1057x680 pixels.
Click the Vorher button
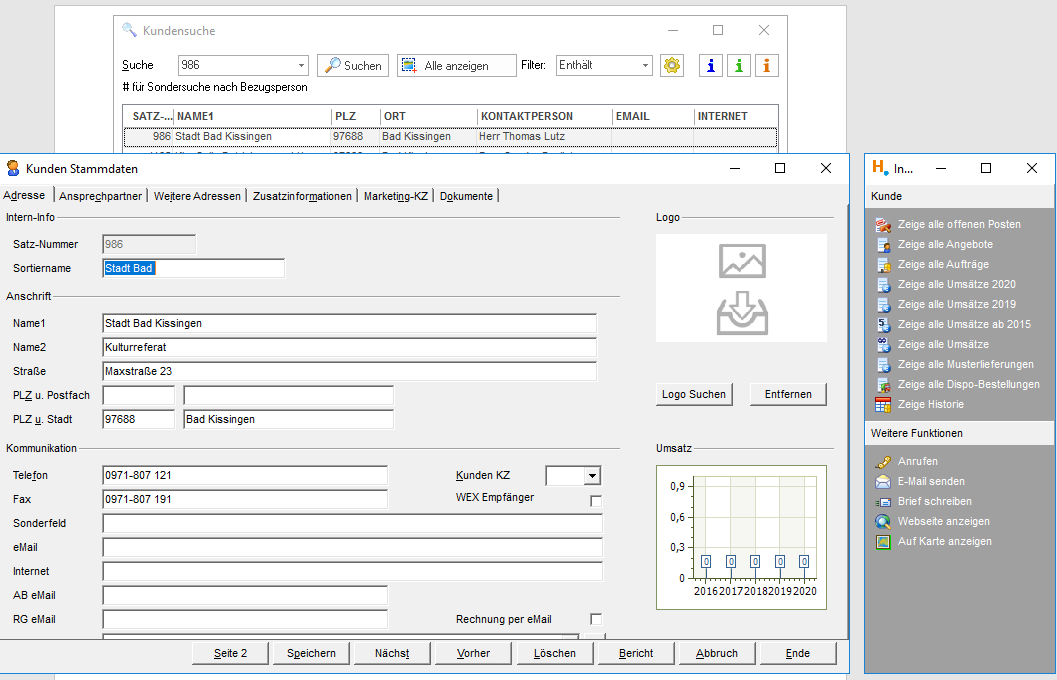(x=473, y=653)
